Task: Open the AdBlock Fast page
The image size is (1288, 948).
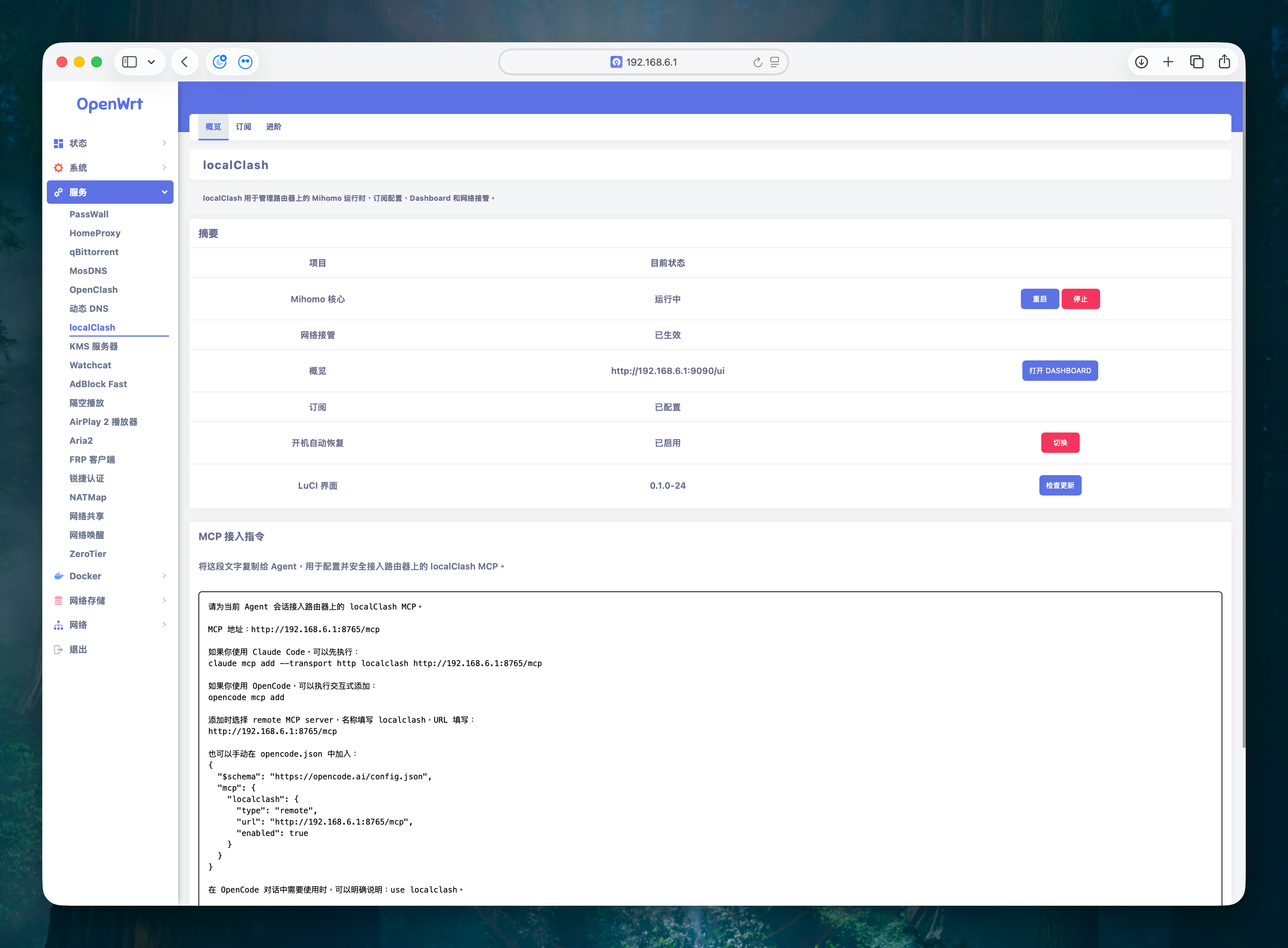Action: click(x=98, y=384)
